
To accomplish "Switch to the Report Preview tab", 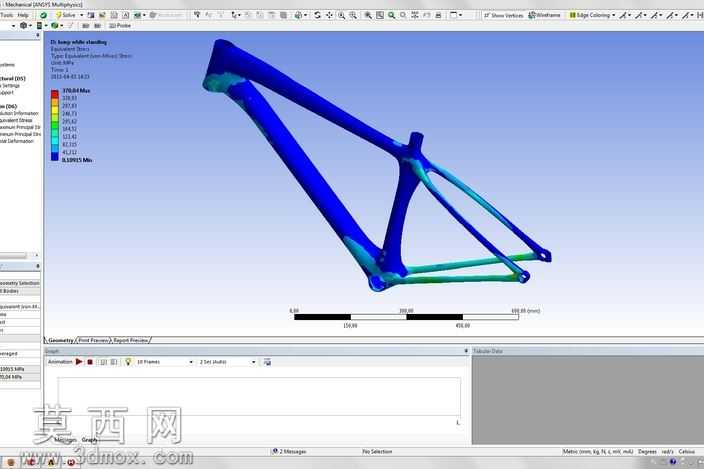I will coord(130,340).
